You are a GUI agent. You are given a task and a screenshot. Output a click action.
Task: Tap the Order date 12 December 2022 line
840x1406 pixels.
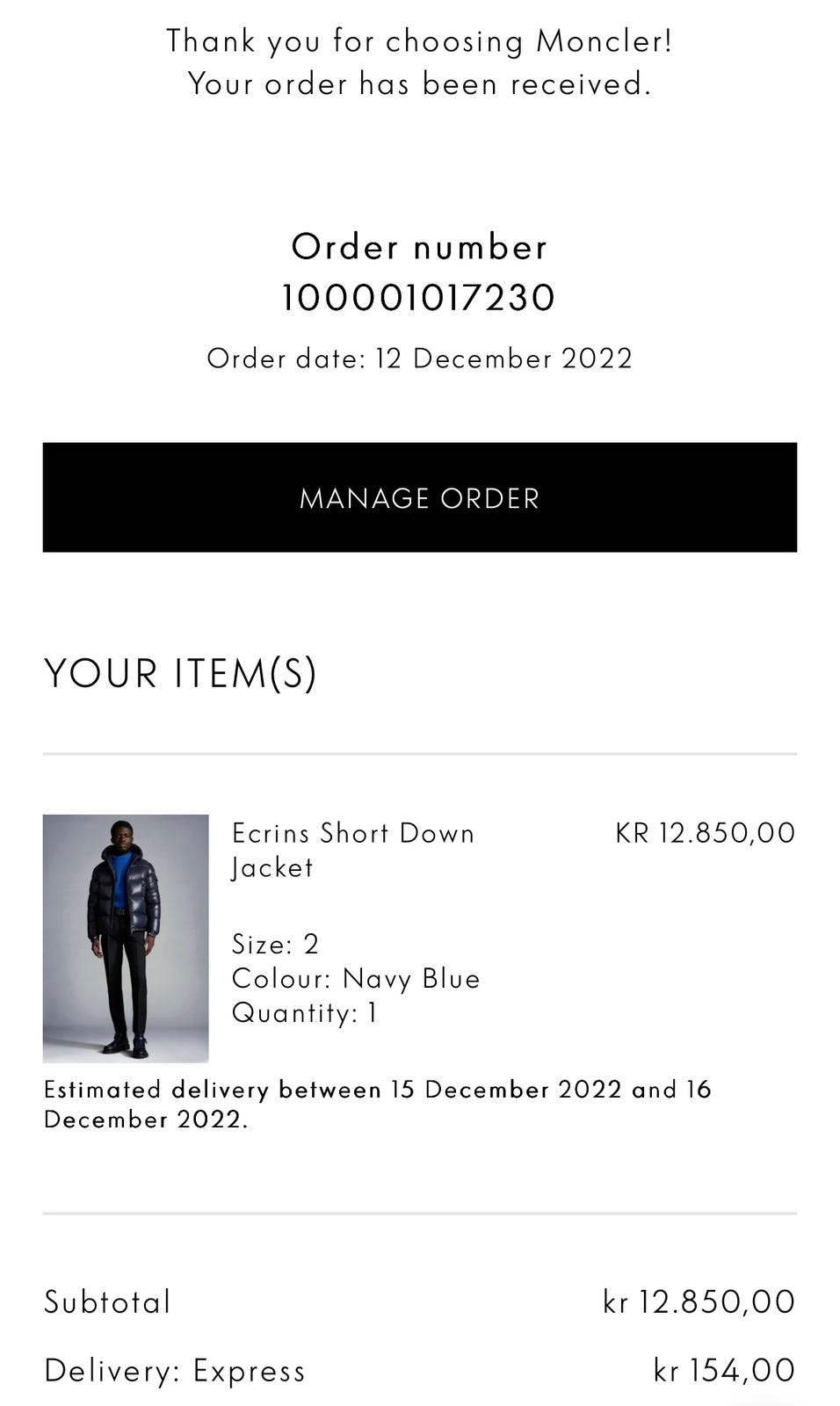(x=419, y=359)
